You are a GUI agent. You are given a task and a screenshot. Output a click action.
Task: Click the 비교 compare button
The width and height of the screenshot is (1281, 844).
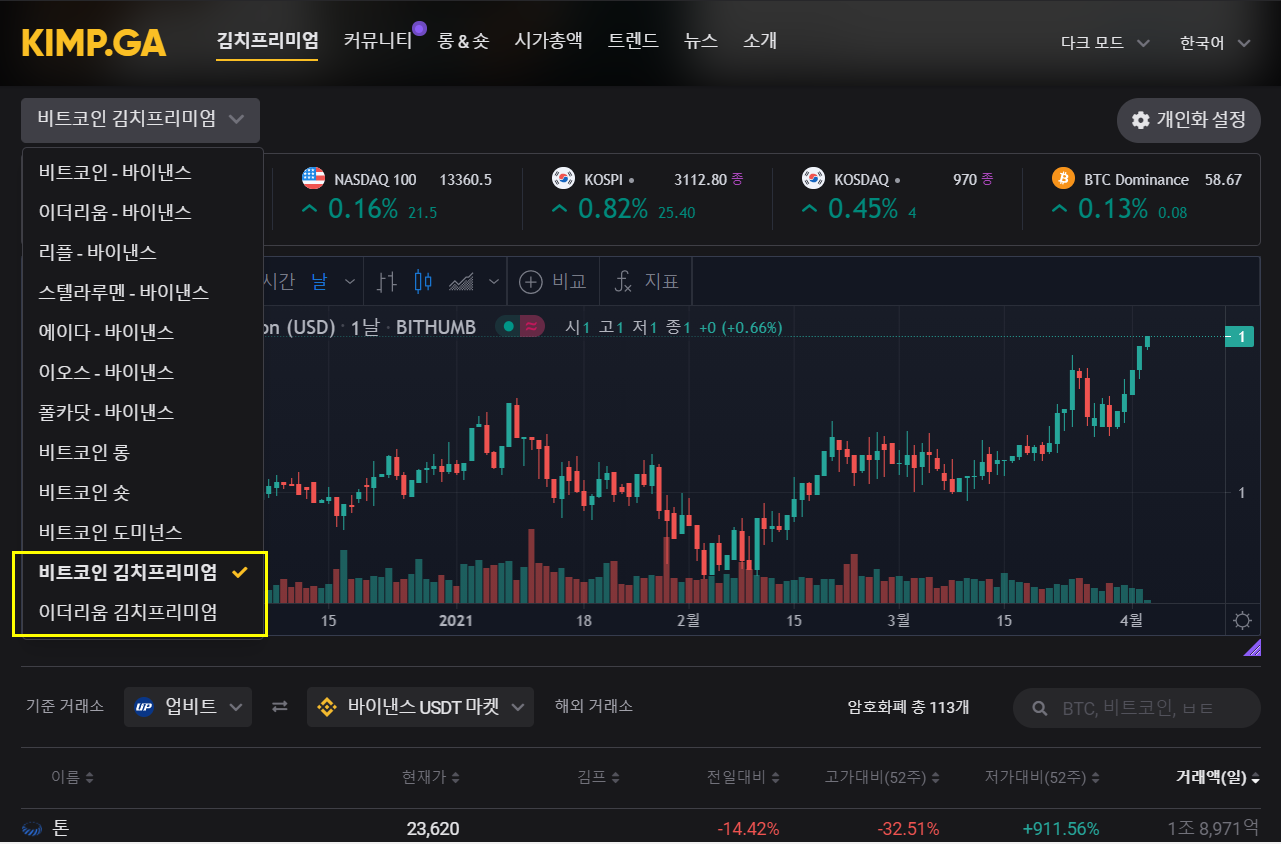tap(552, 282)
